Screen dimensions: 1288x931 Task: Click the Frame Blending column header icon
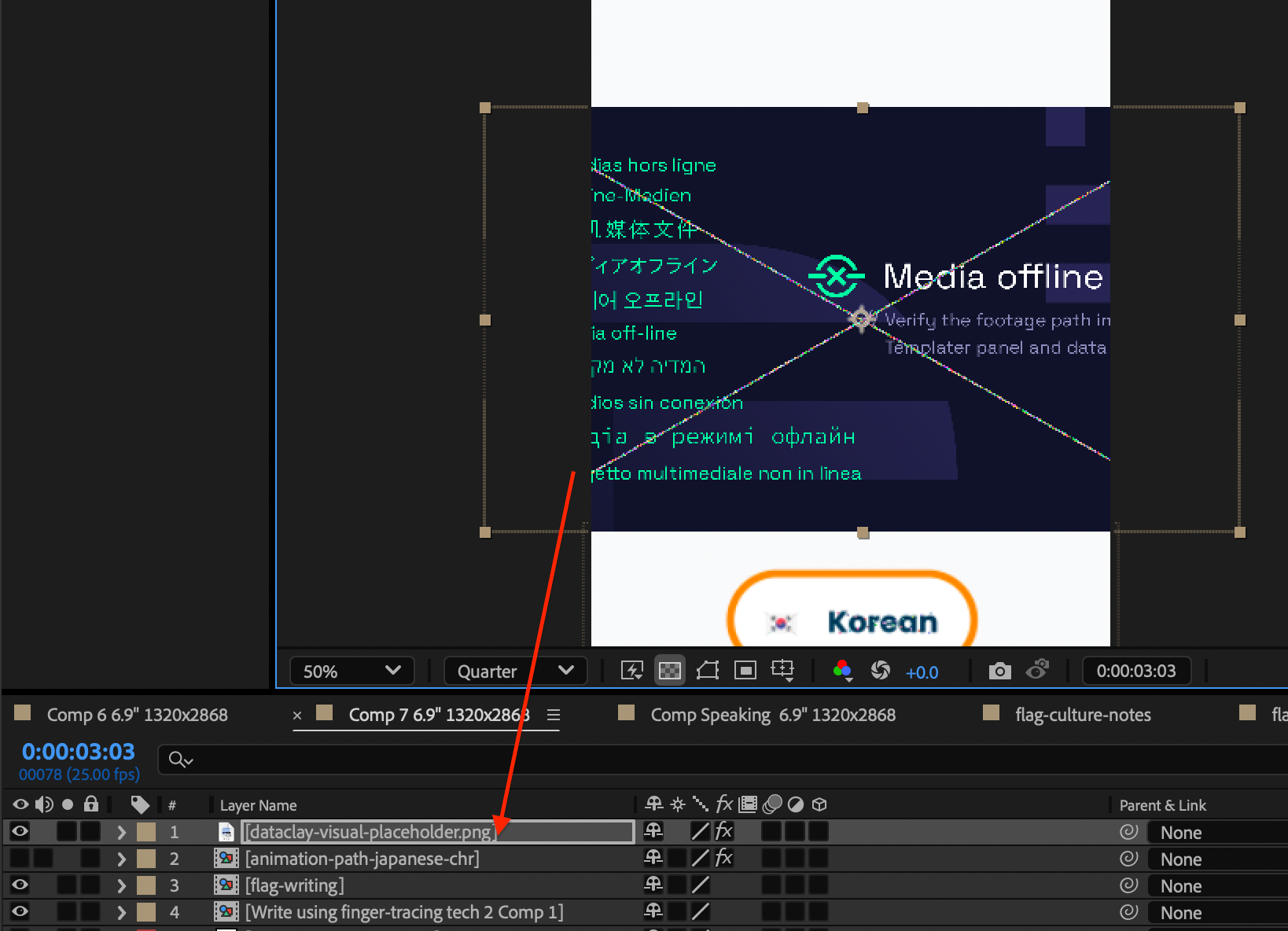tap(749, 804)
